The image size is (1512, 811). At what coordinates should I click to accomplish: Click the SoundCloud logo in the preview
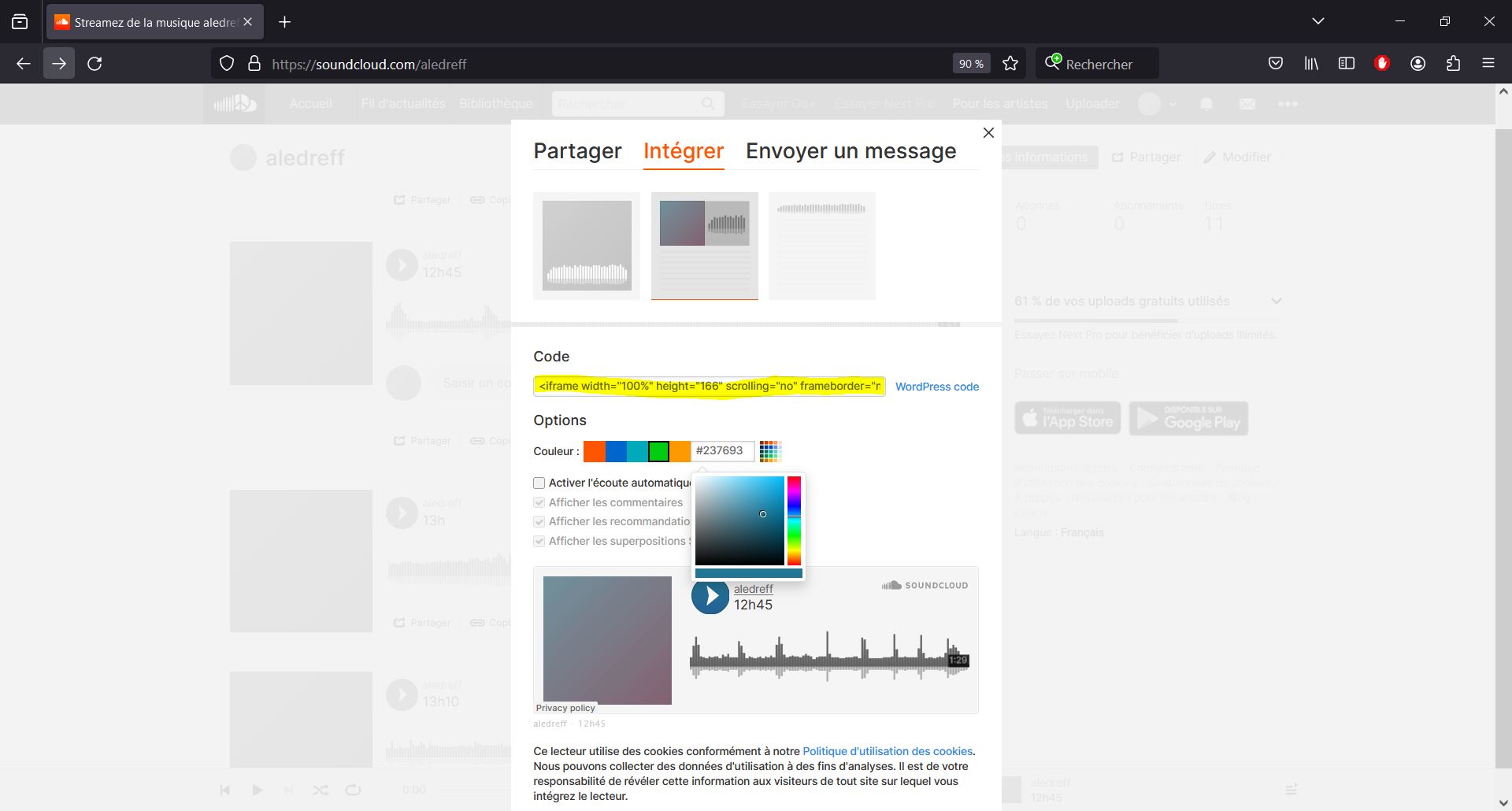point(925,585)
